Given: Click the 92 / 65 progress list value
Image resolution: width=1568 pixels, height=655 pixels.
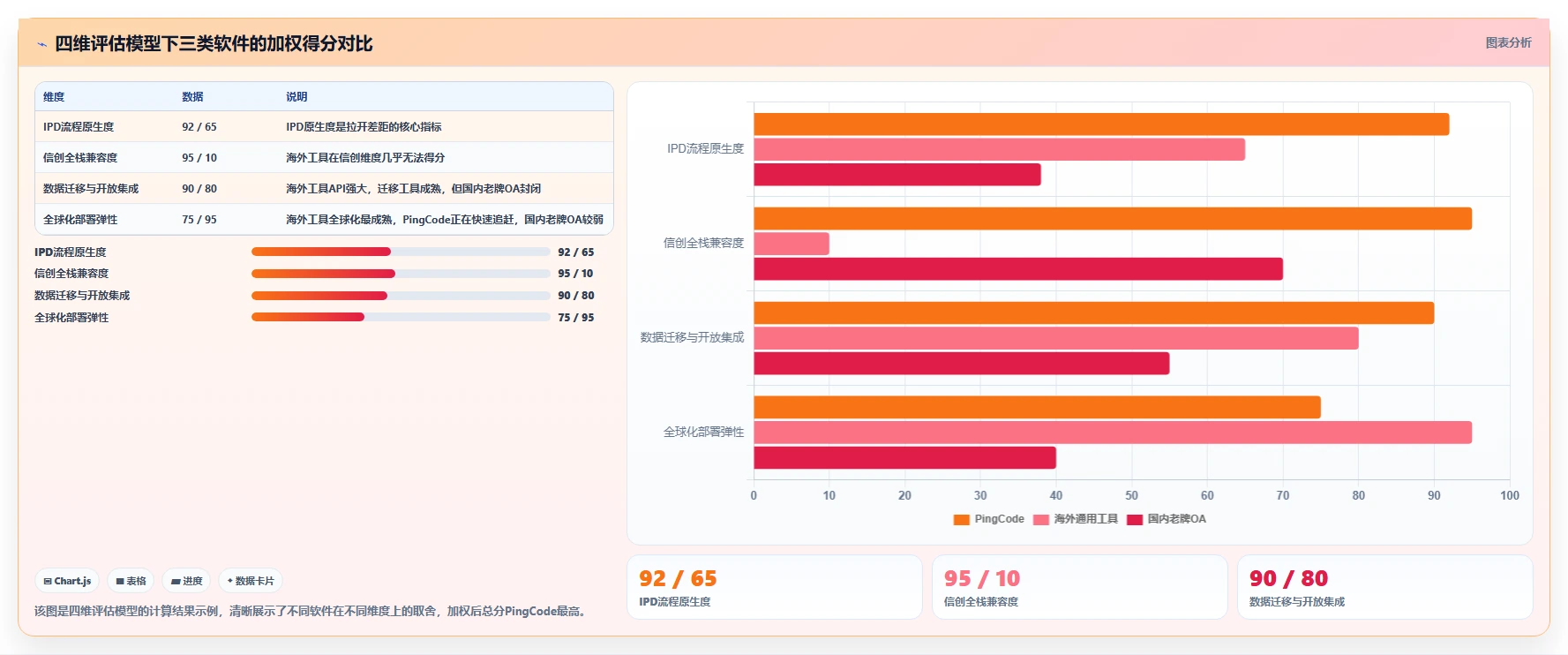Looking at the screenshot, I should click(x=576, y=252).
